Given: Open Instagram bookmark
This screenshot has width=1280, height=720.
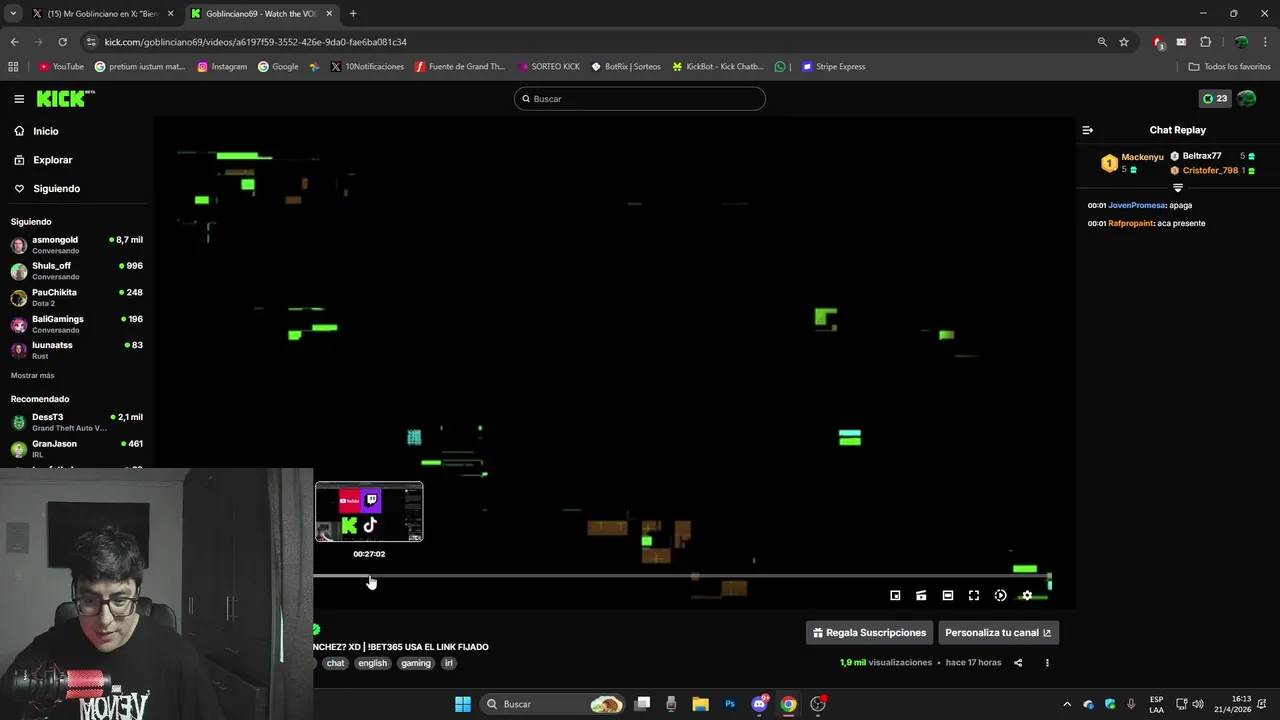Looking at the screenshot, I should click(222, 67).
